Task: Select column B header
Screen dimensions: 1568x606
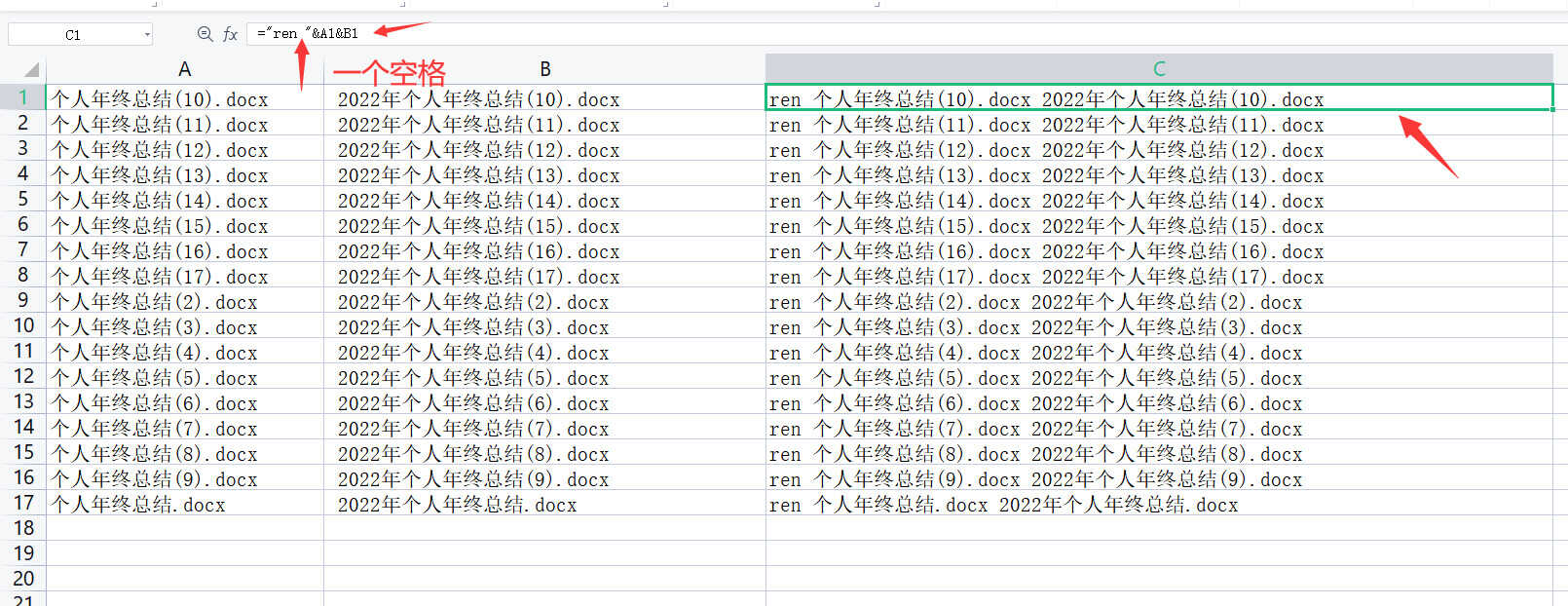Action: coord(544,69)
